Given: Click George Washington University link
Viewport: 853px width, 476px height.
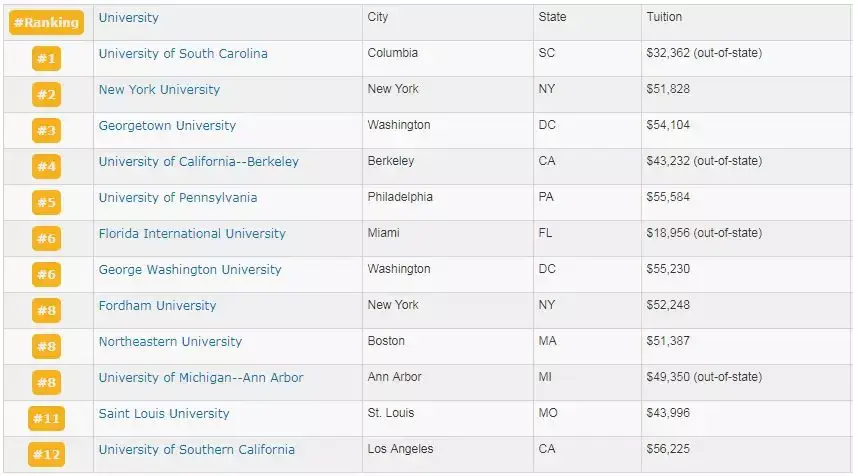Looking at the screenshot, I should click(190, 270).
